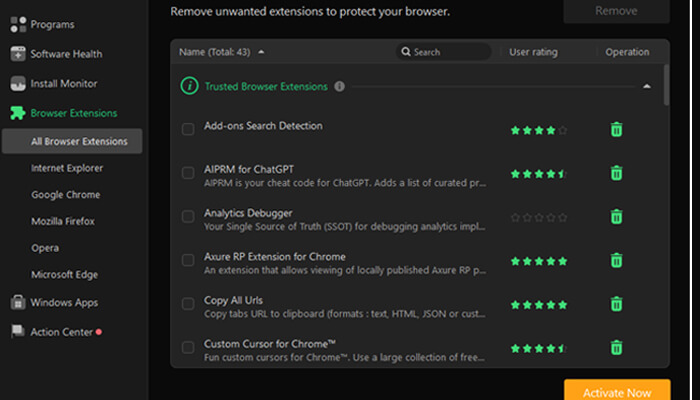Delete Analytics Debugger via trash icon
This screenshot has width=700, height=400.
coord(616,217)
